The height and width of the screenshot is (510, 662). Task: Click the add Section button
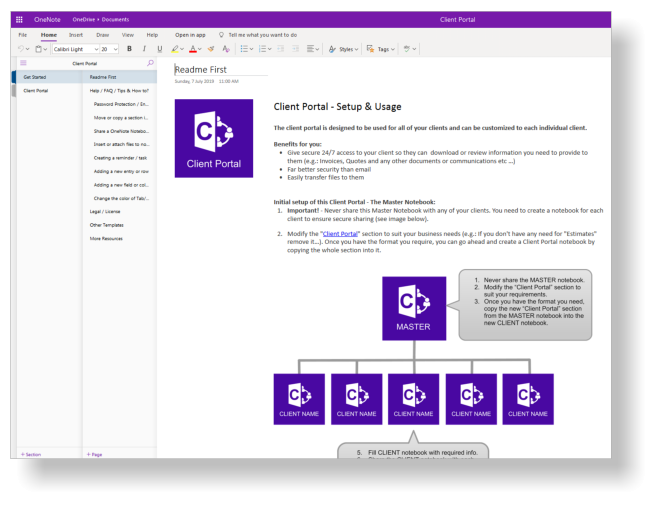pos(31,455)
